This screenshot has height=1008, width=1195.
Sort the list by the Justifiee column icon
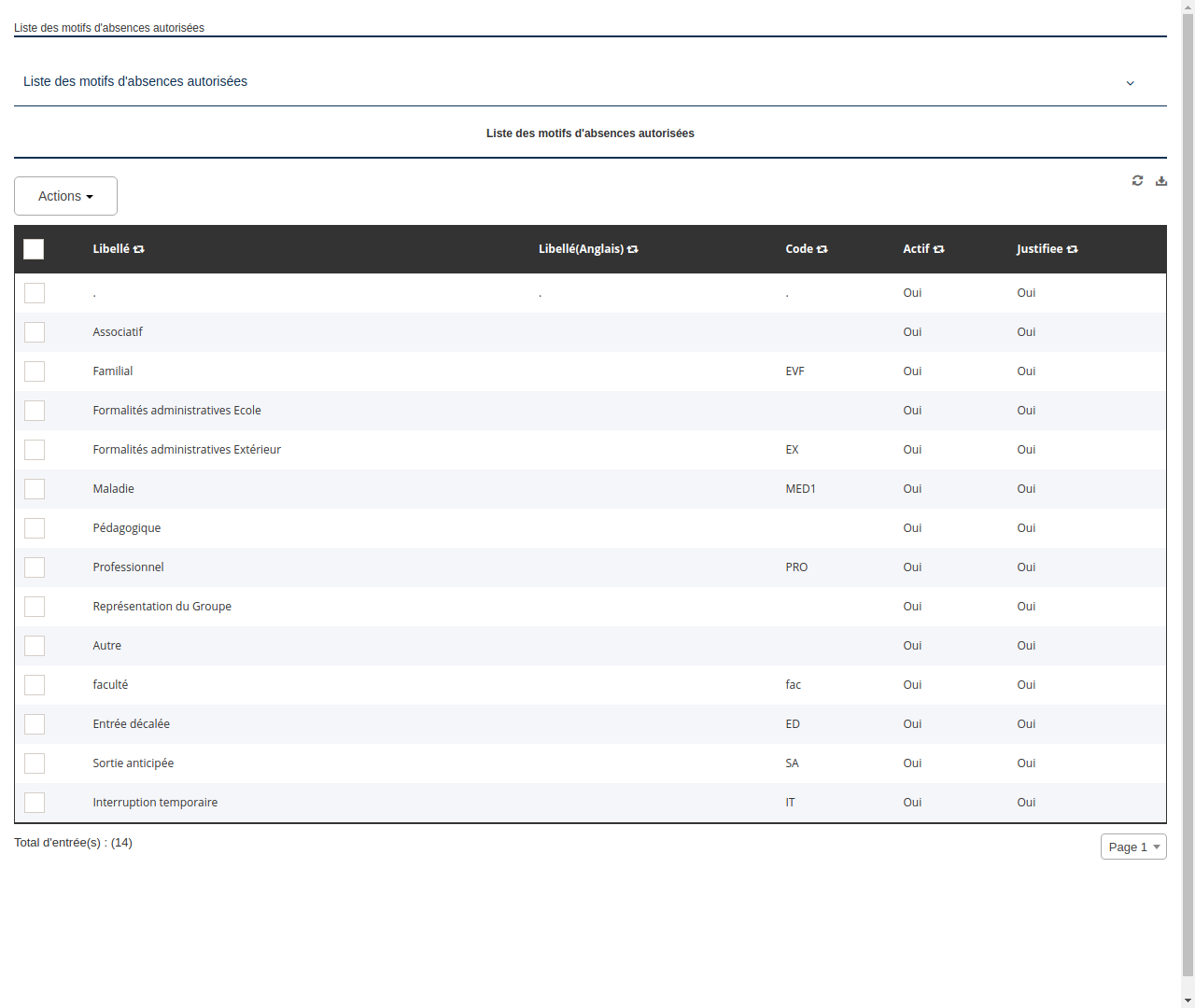pyautogui.click(x=1072, y=249)
